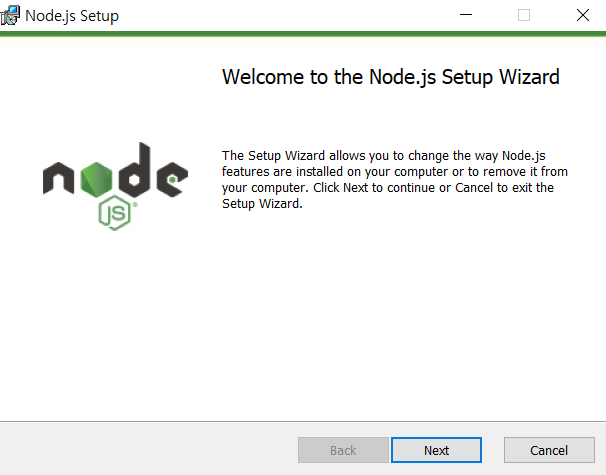Click the Node.js logo image
This screenshot has width=606, height=475.
click(x=115, y=186)
